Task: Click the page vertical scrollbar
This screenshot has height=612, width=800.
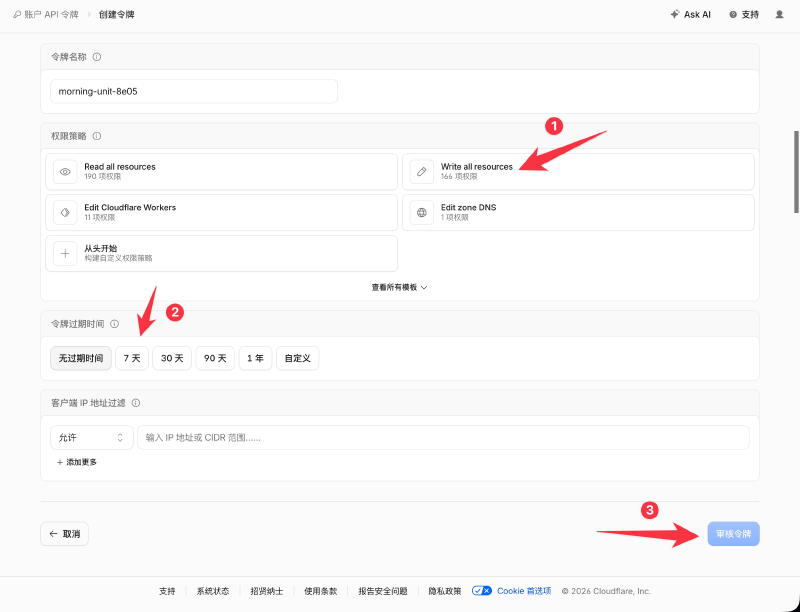Action: (x=796, y=171)
